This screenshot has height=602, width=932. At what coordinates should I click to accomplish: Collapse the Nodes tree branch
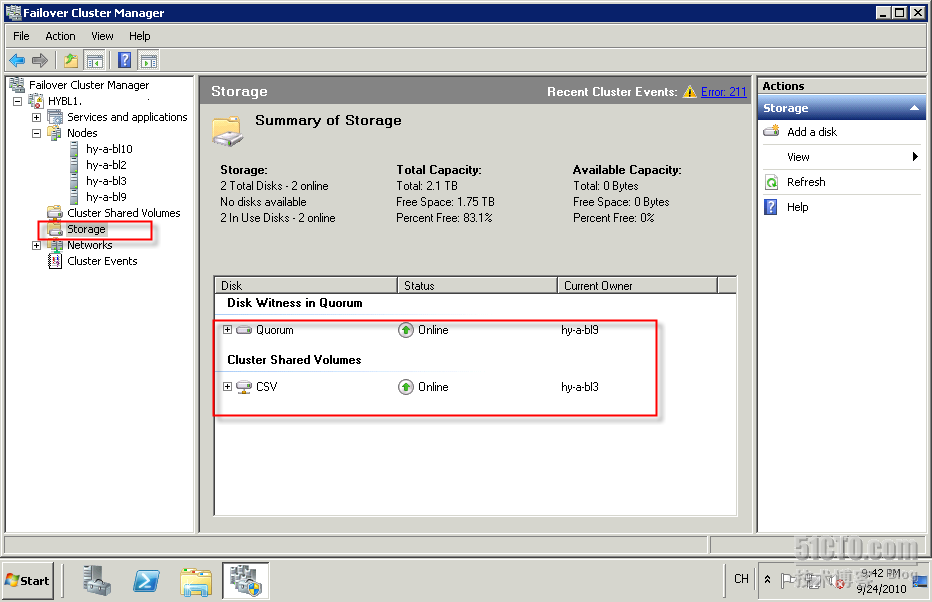pyautogui.click(x=36, y=133)
